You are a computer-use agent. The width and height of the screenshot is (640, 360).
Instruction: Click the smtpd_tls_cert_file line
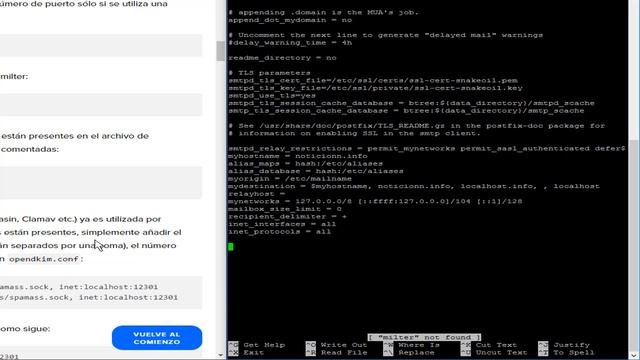point(373,80)
